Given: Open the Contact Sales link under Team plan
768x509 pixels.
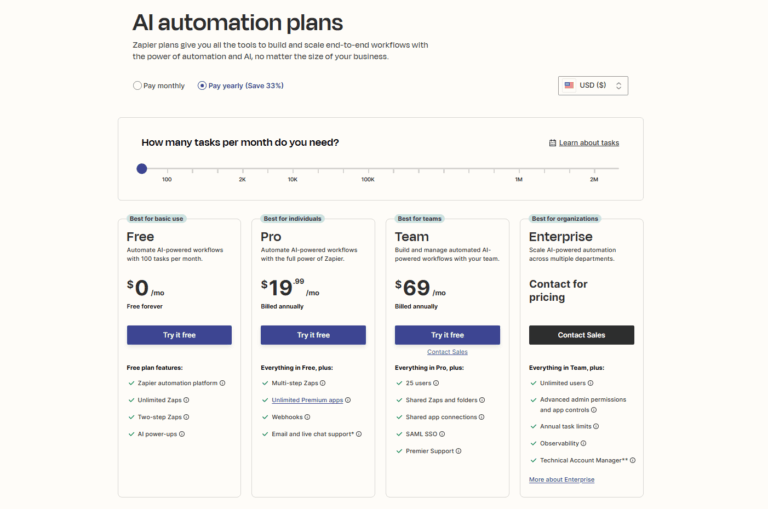Looking at the screenshot, I should pyautogui.click(x=447, y=352).
